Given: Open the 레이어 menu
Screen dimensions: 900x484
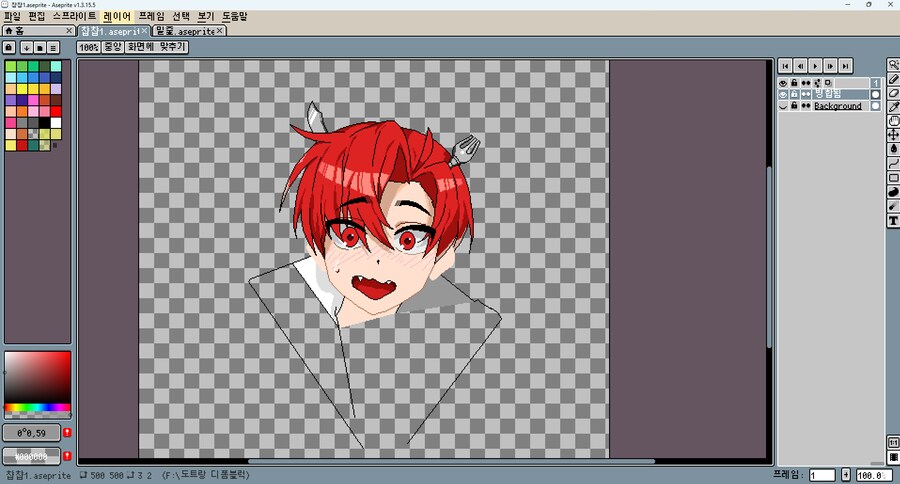Looking at the screenshot, I should [x=116, y=17].
